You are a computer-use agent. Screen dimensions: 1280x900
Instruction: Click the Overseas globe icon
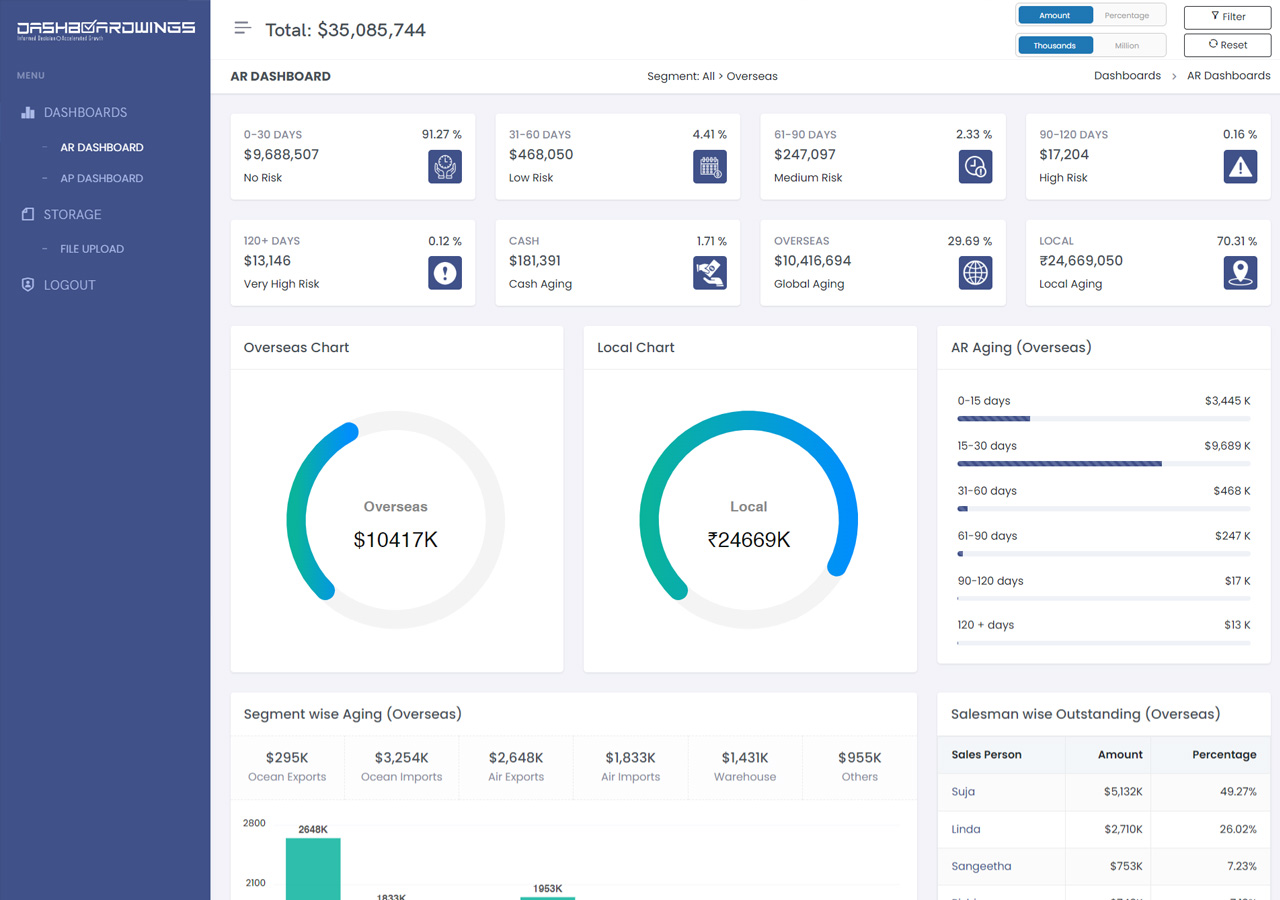click(x=975, y=273)
